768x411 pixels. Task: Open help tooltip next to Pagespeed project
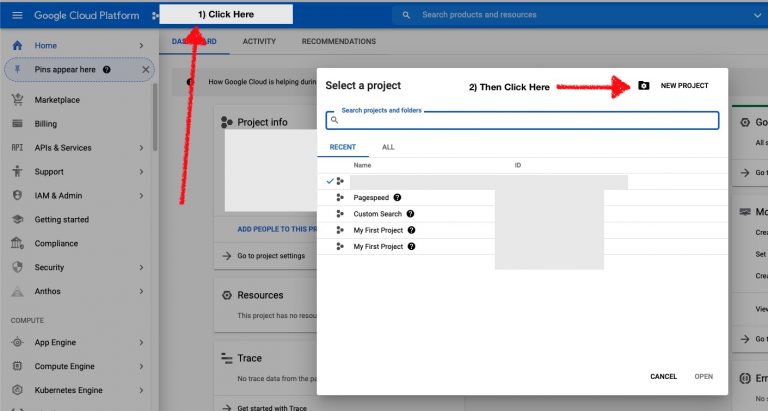pos(398,198)
